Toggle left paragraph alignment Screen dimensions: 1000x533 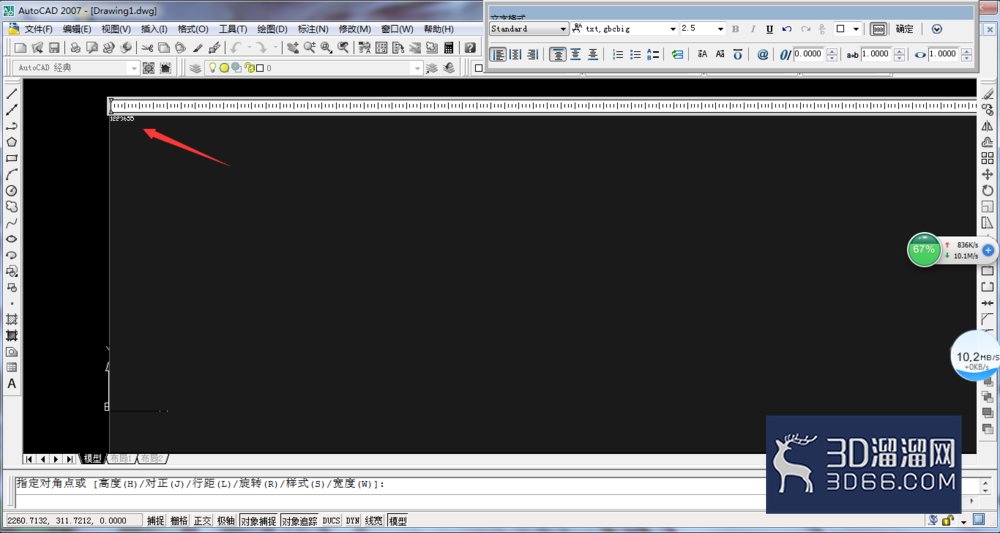(498, 55)
